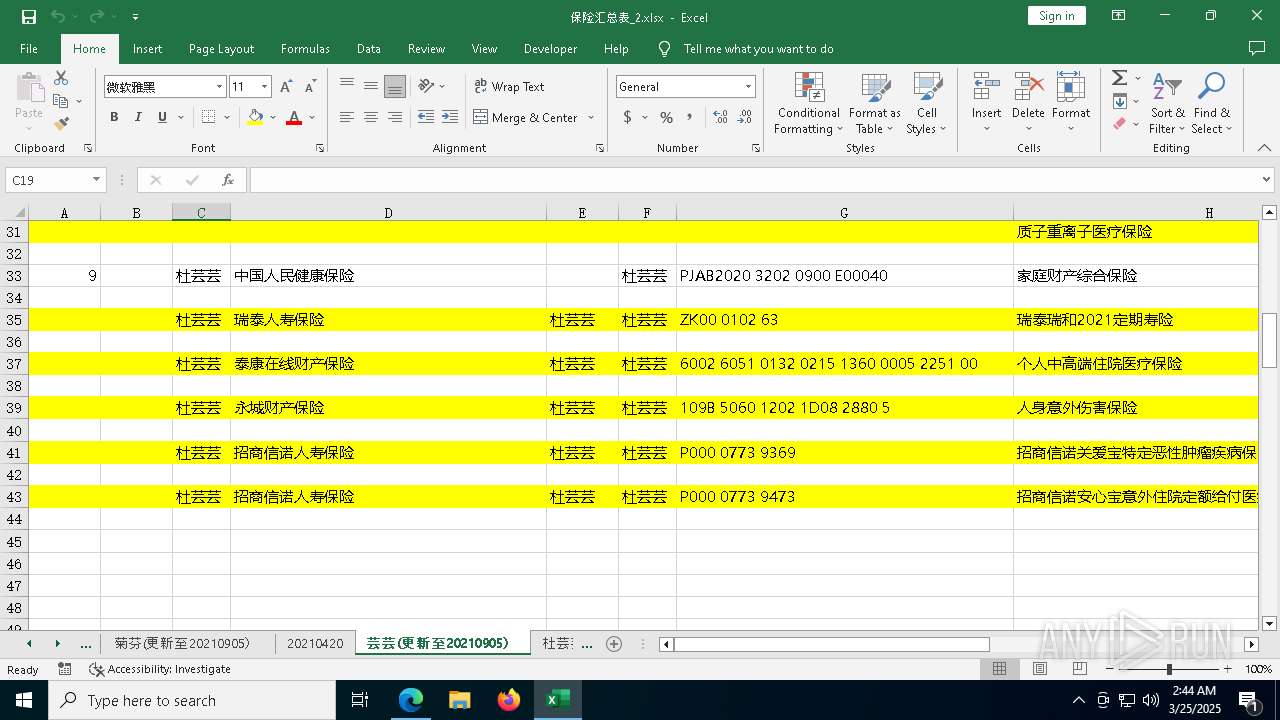Click the new sheet plus icon
1280x720 pixels.
(x=614, y=644)
